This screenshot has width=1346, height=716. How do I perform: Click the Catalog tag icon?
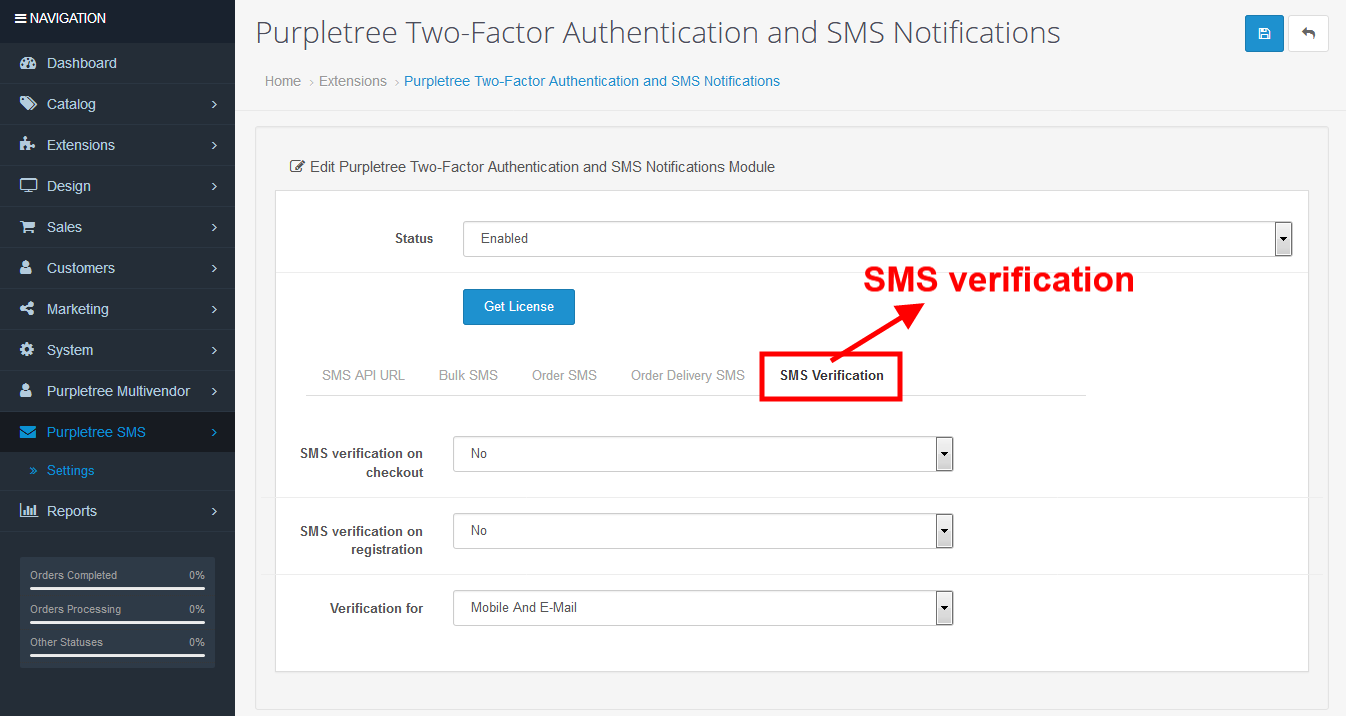click(x=28, y=104)
